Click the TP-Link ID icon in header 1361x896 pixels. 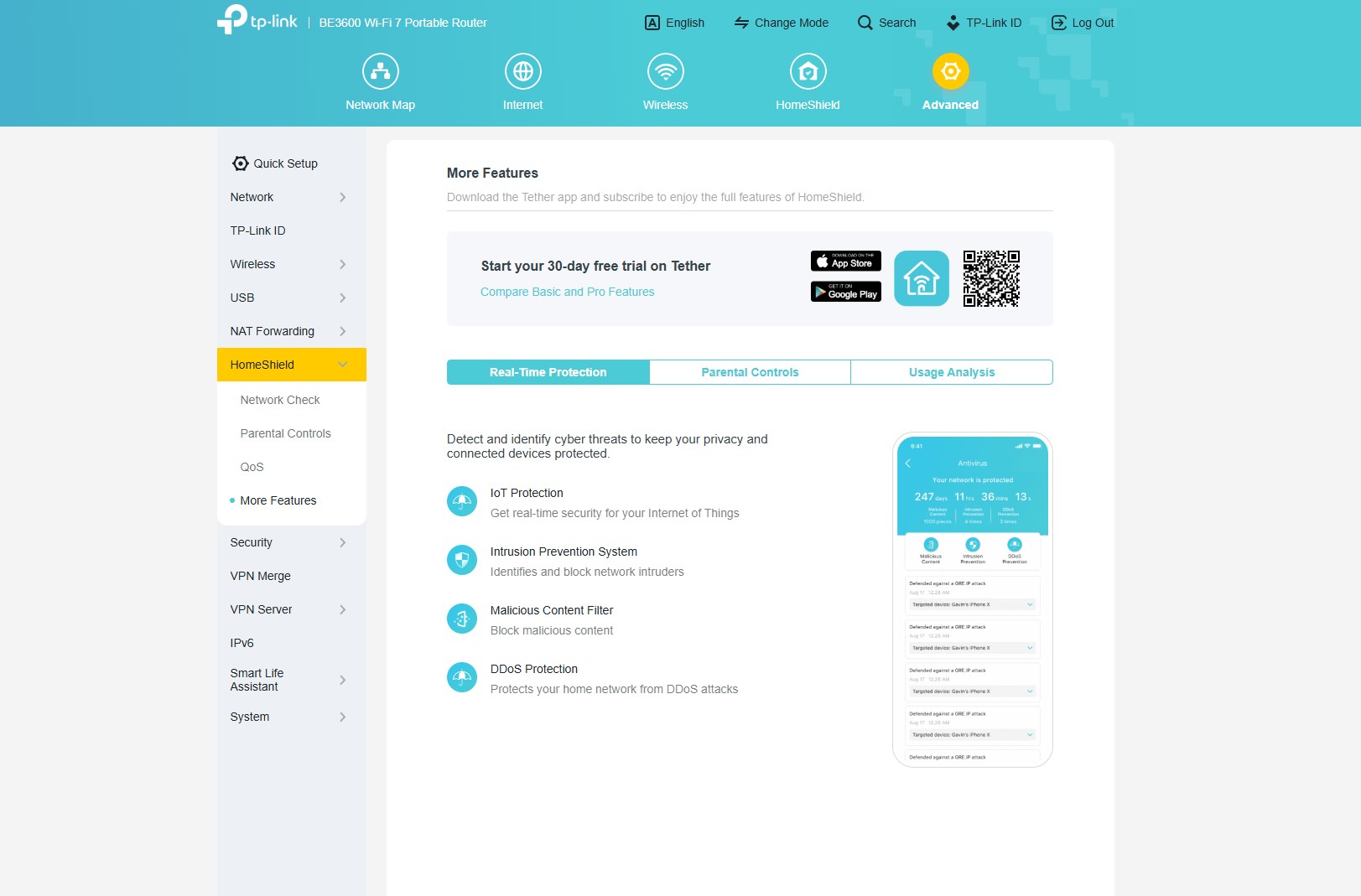[x=953, y=23]
